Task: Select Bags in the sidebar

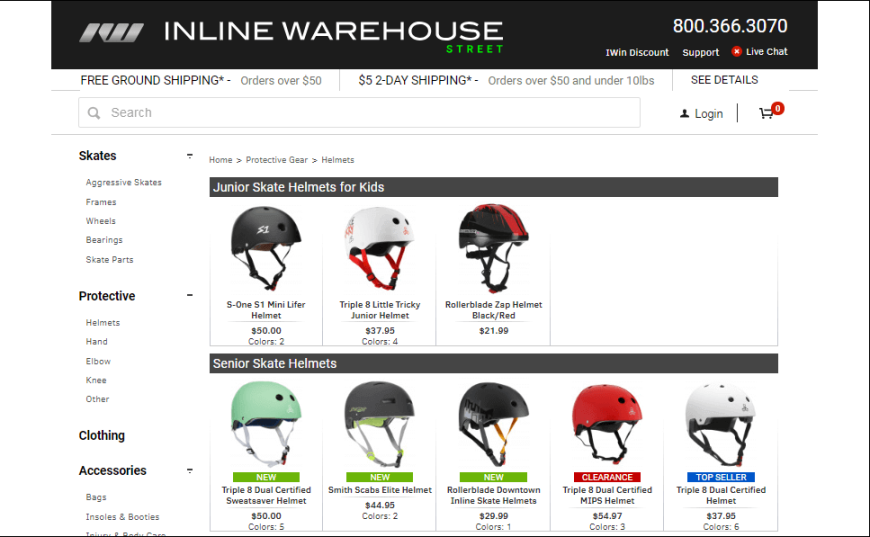Action: coord(96,497)
